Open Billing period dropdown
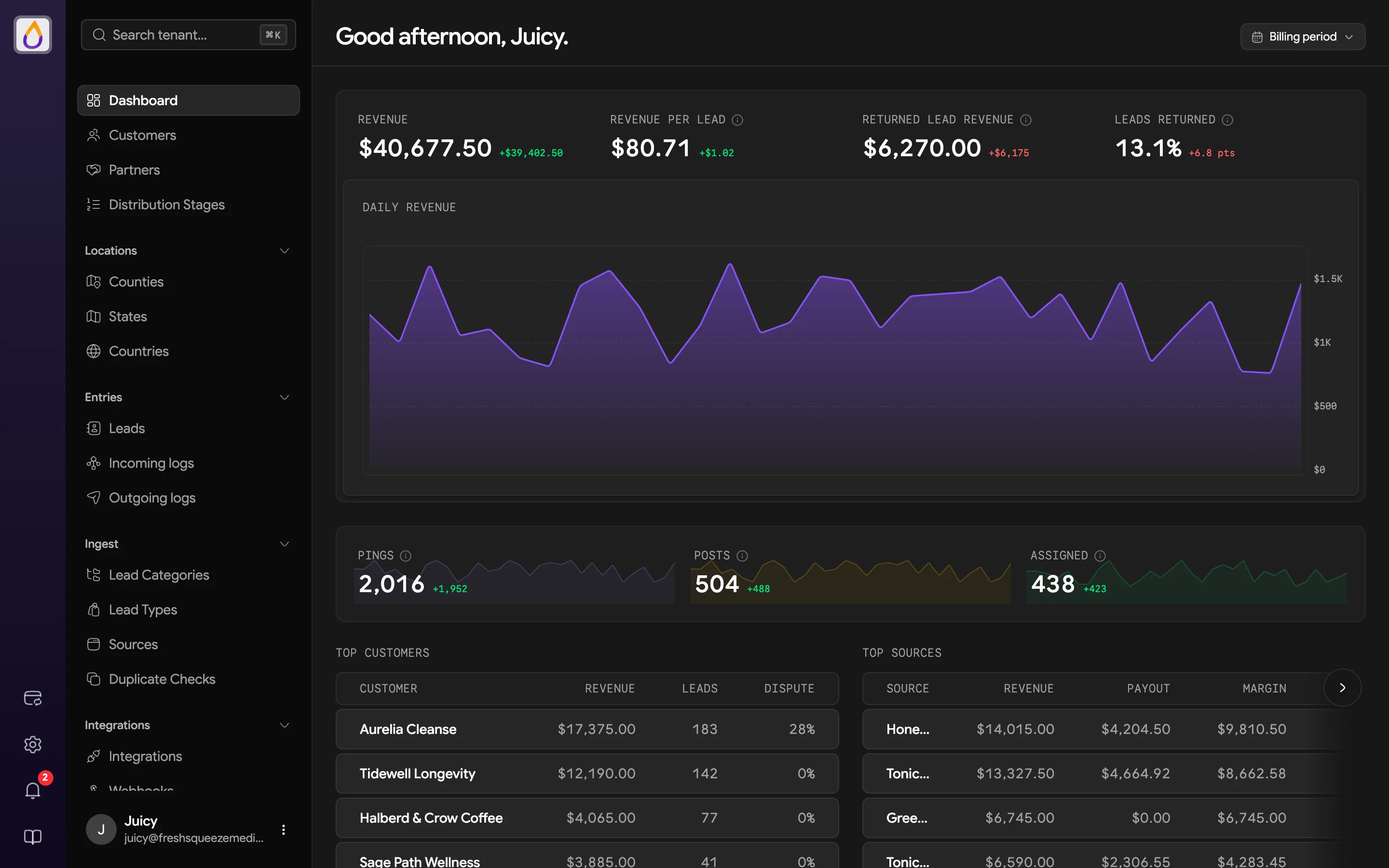1389x868 pixels. 1302,37
